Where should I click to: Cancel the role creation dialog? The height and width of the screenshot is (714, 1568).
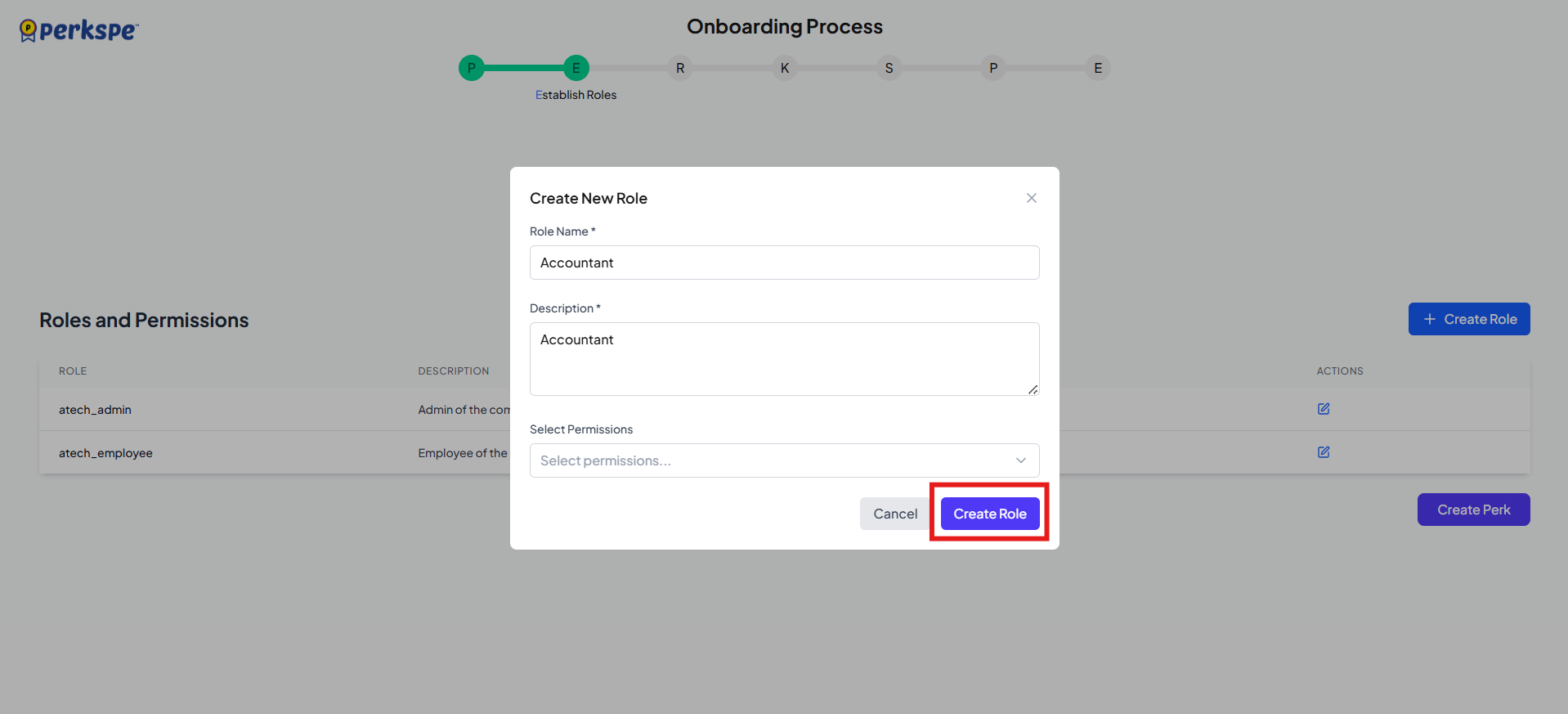tap(894, 514)
